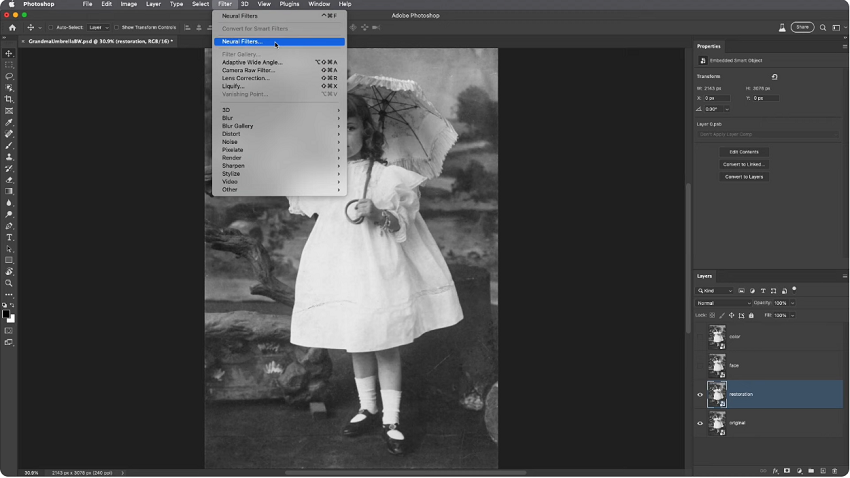The height and width of the screenshot is (478, 850).
Task: Select the Eyedropper tool
Action: 9,122
